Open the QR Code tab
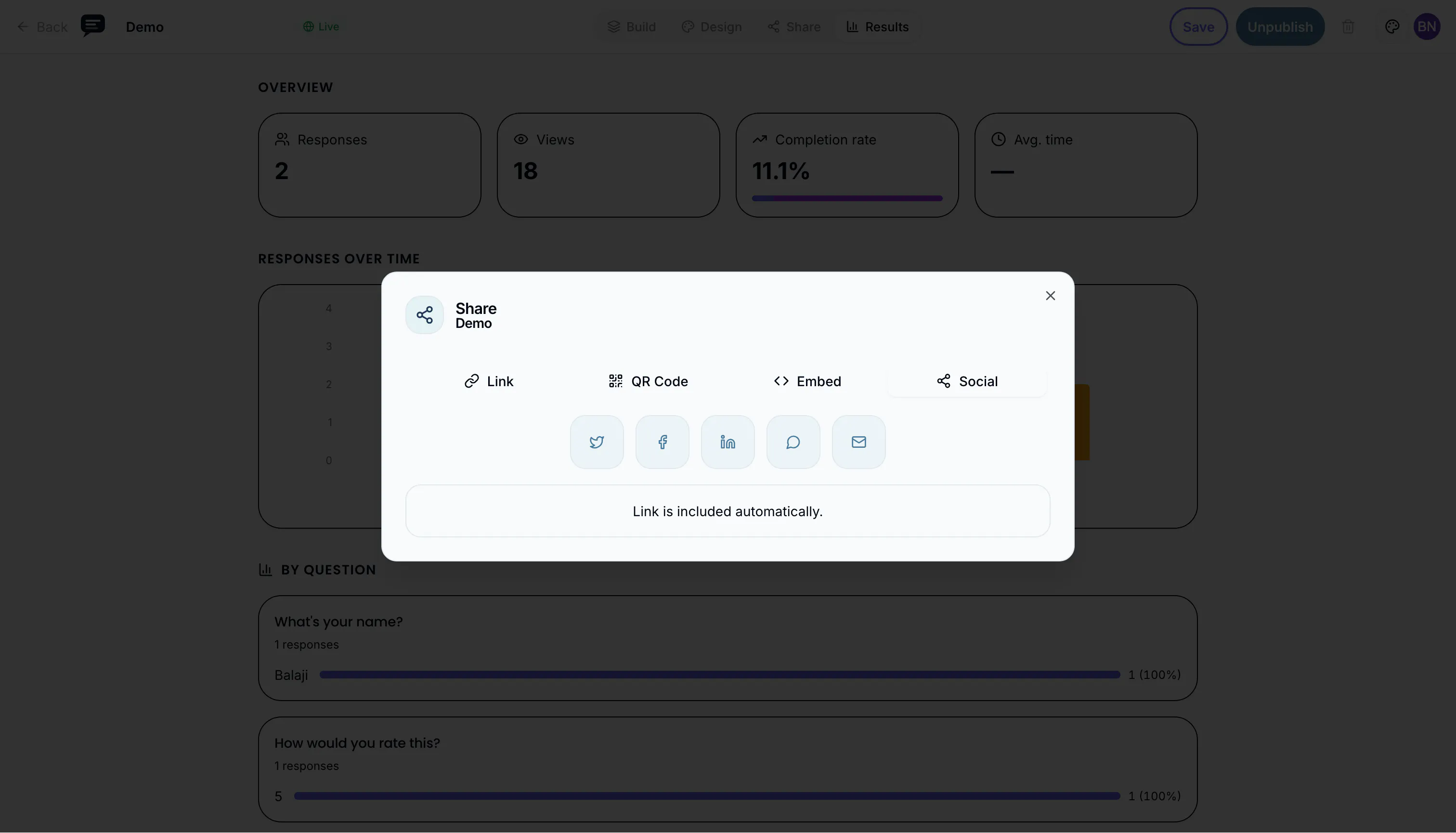Viewport: 1456px width, 833px height. click(x=648, y=381)
